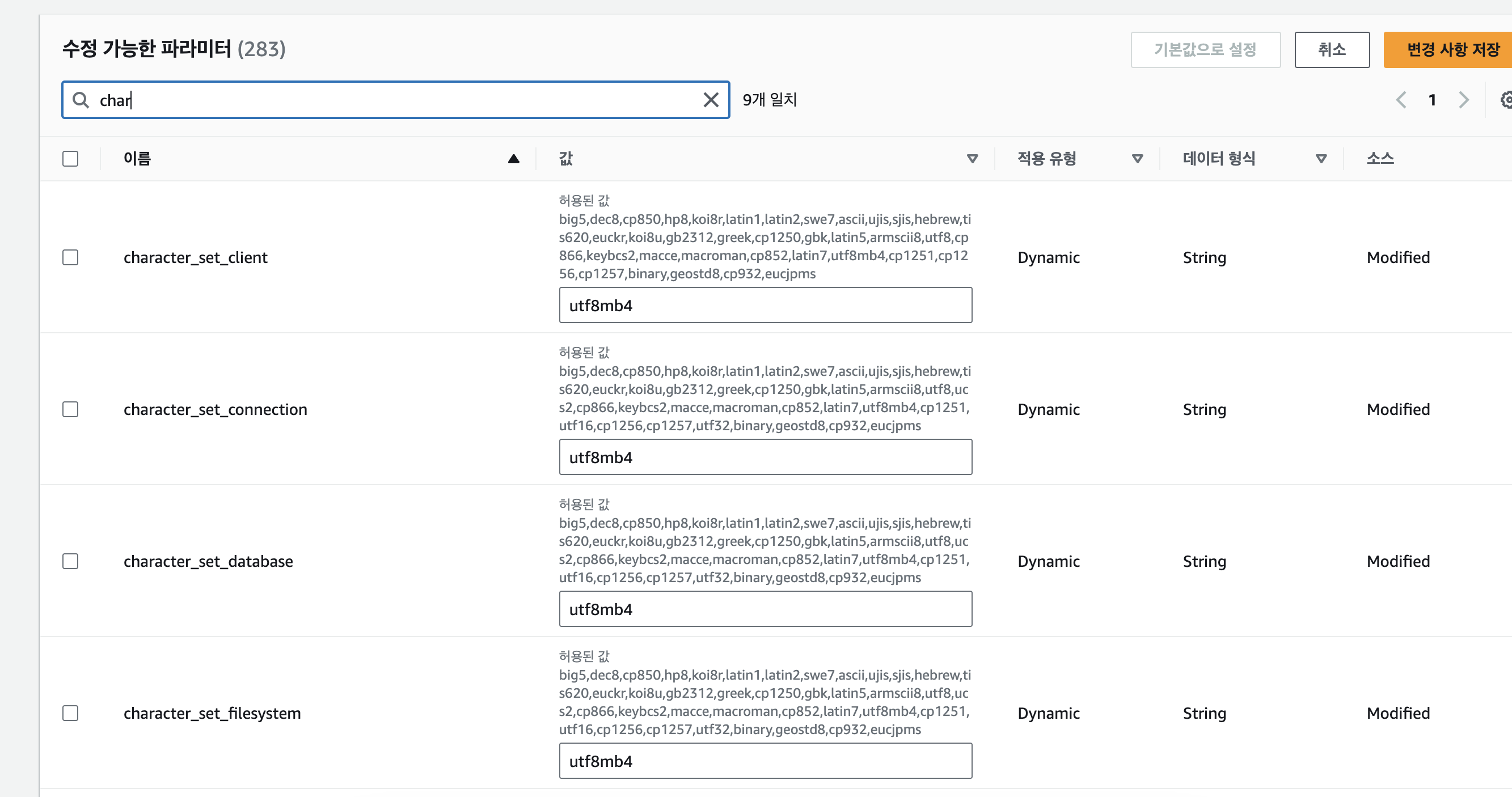1512x797 pixels.
Task: Click the character_set_client parameter name
Action: pos(196,257)
